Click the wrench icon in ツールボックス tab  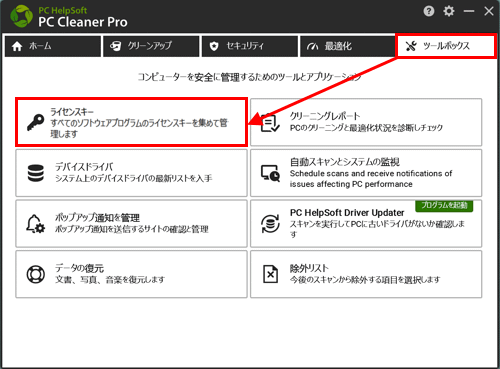411,46
